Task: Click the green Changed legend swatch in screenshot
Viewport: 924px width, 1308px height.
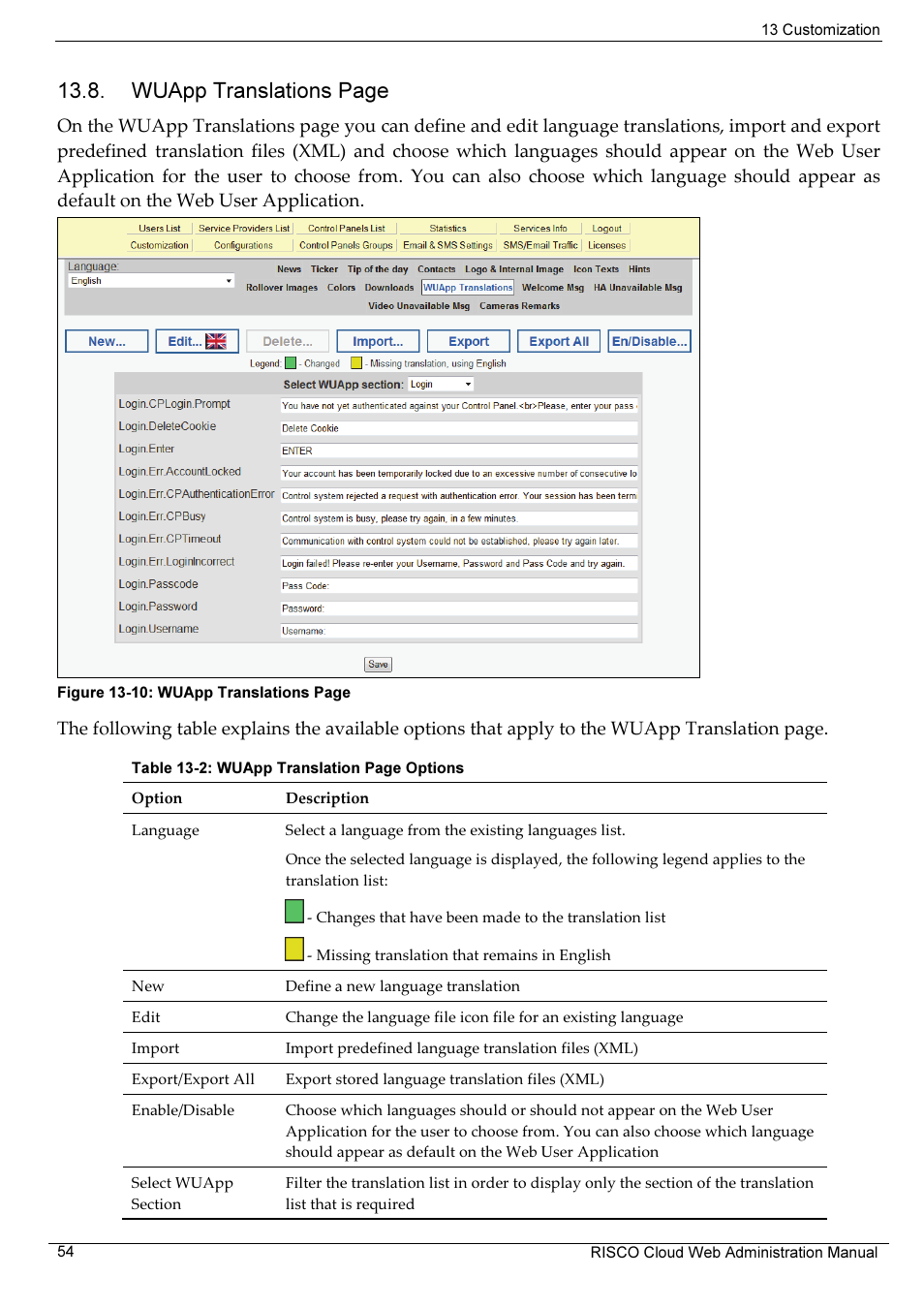Action: 291,363
